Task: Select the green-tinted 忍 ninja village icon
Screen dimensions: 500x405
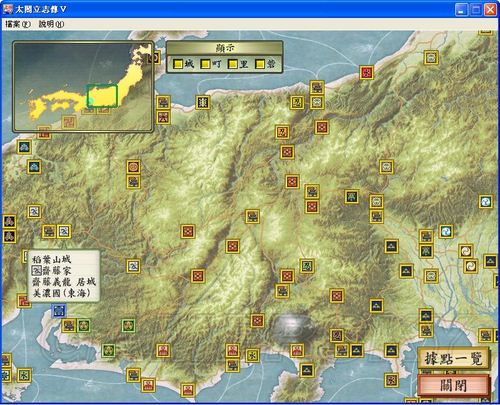Action: [307, 266]
